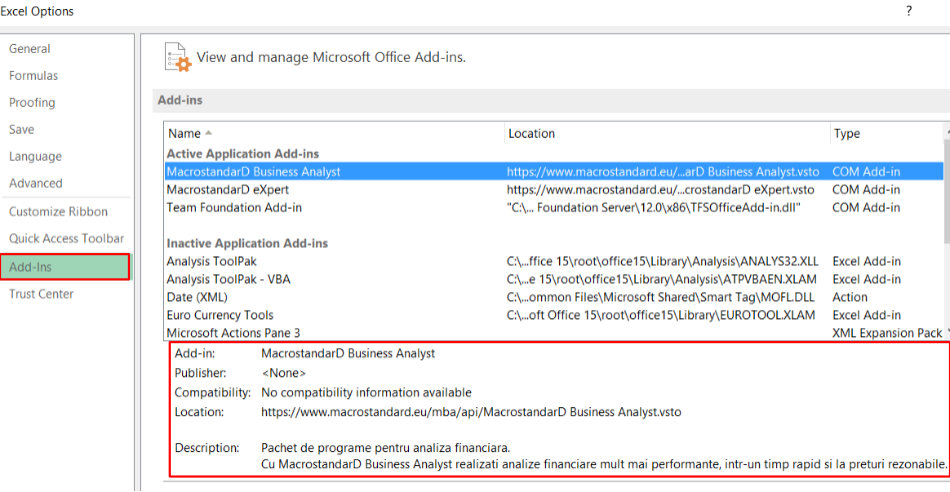Screen dimensions: 950x492
Task: Open the Customize Ribbon category
Action: [58, 212]
